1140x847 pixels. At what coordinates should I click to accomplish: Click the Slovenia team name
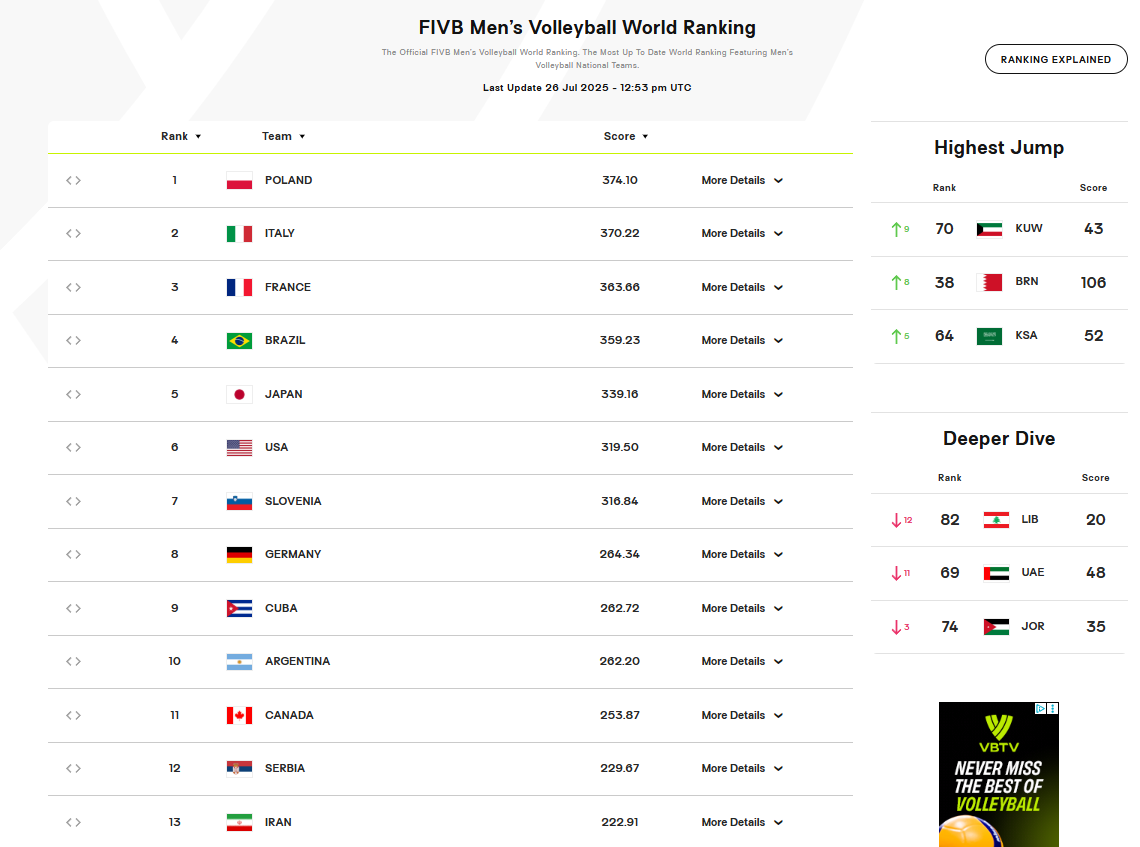(293, 502)
